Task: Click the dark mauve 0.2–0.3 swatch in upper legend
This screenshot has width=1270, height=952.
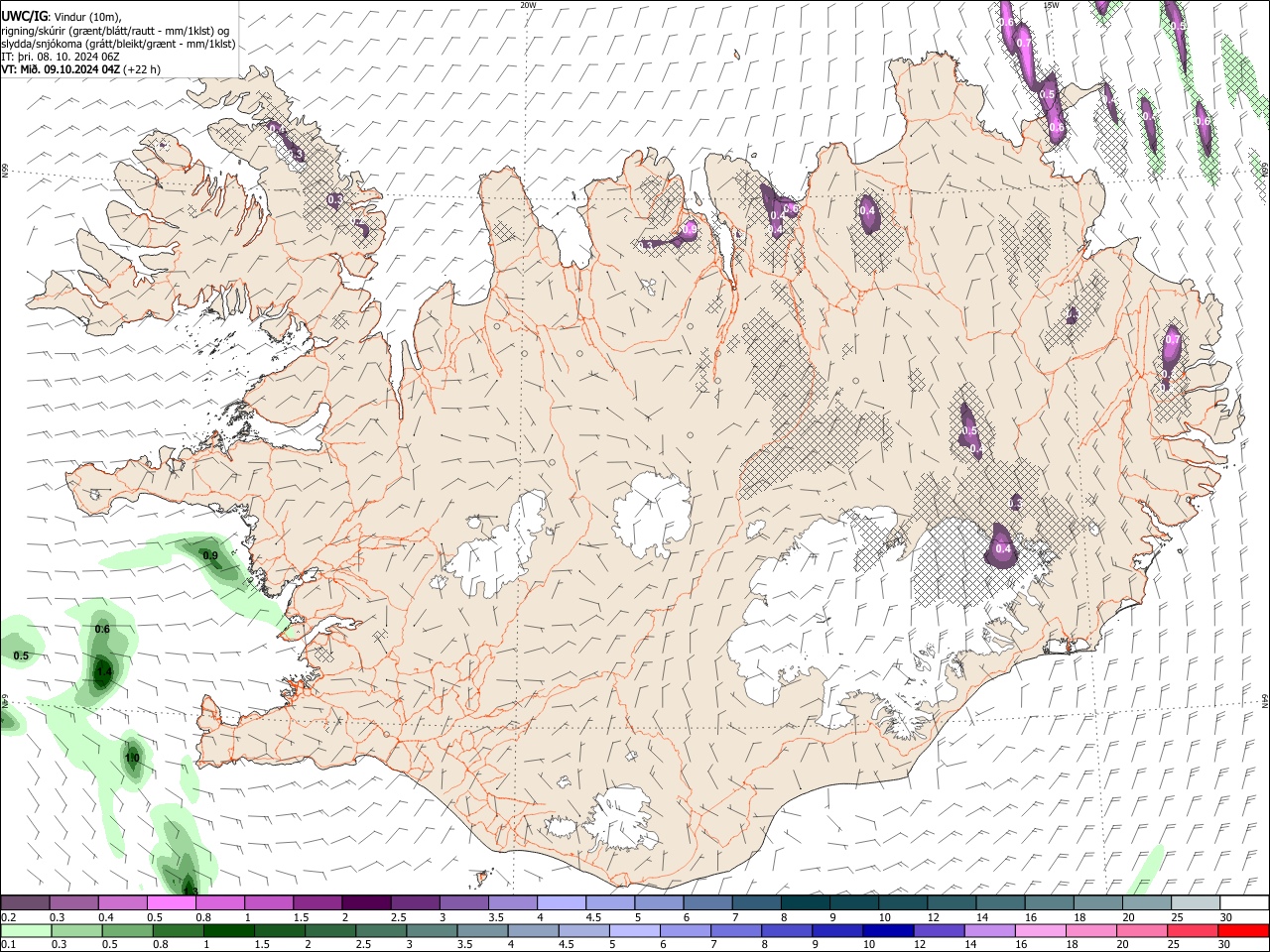Action: [25, 902]
